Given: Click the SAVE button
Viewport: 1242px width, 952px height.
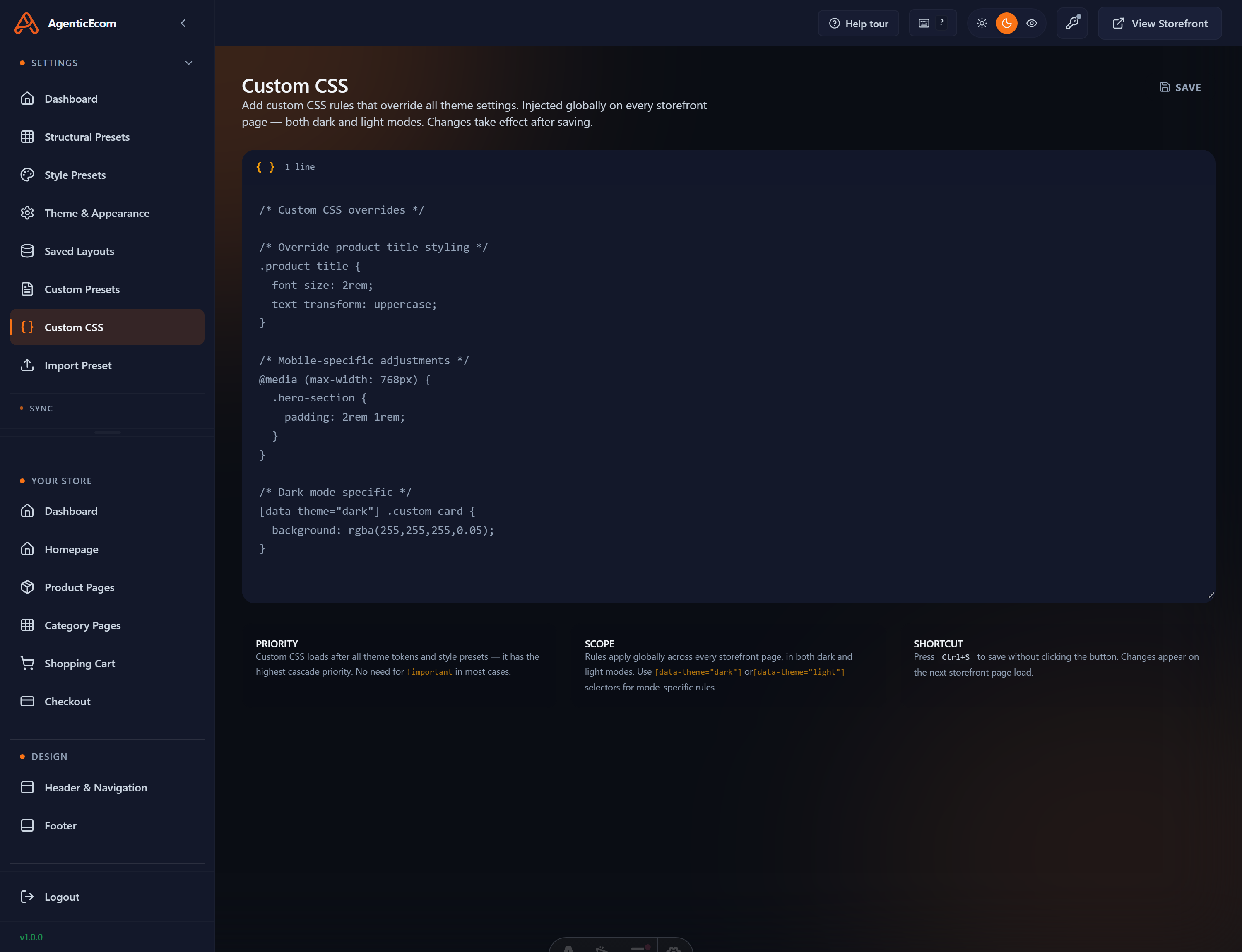Looking at the screenshot, I should [1180, 87].
